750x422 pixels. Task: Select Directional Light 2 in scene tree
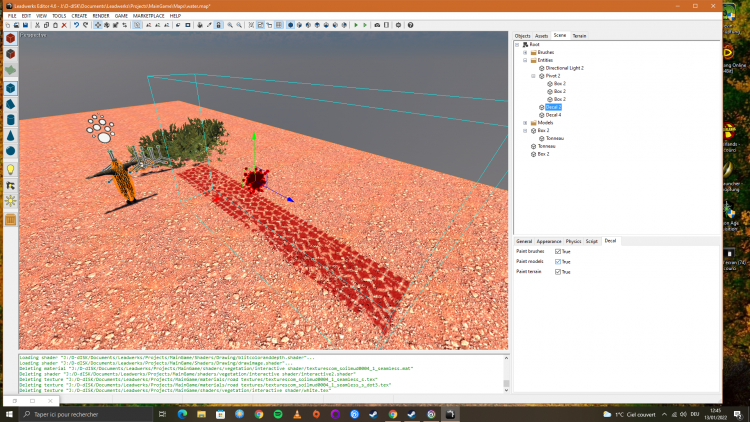coord(565,68)
